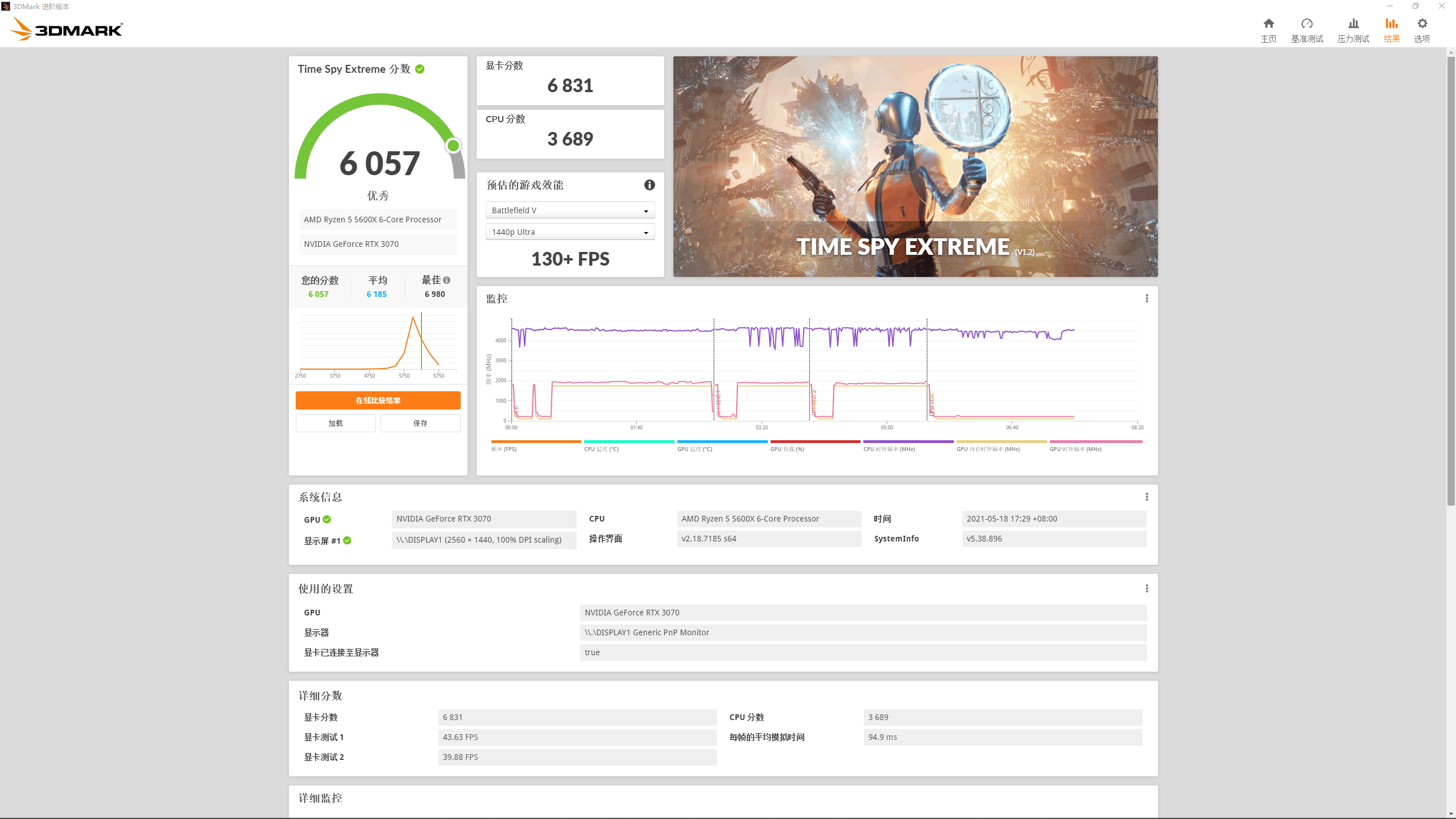Click the 在线比较结果 orange button
Viewport: 1456px width, 819px height.
[378, 400]
